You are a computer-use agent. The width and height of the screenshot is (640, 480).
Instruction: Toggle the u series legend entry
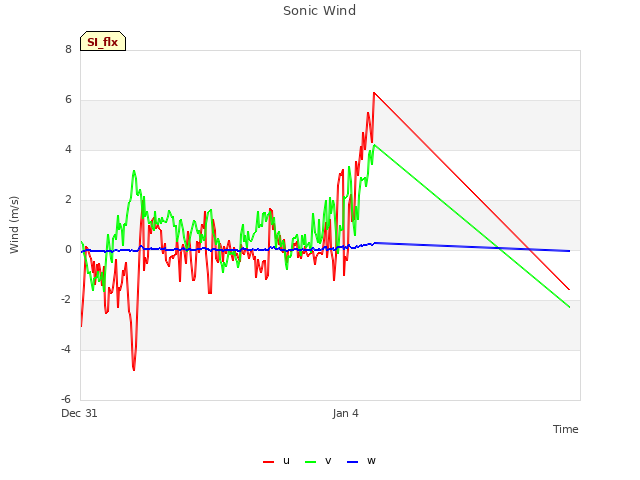(x=276, y=461)
